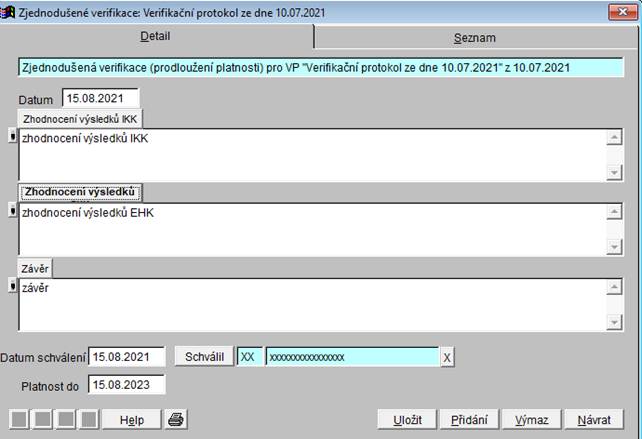Viewport: 642px width, 439px height.
Task: Click the Platnost do date field
Action: [126, 384]
